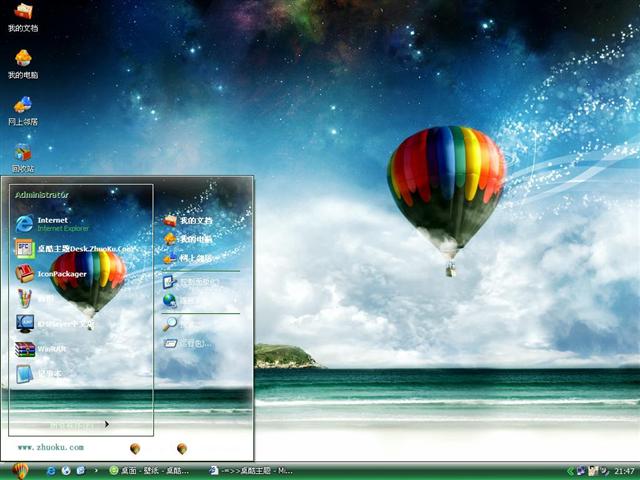Open the monitor icon program in start menu
The width and height of the screenshot is (640, 480).
click(x=55, y=324)
